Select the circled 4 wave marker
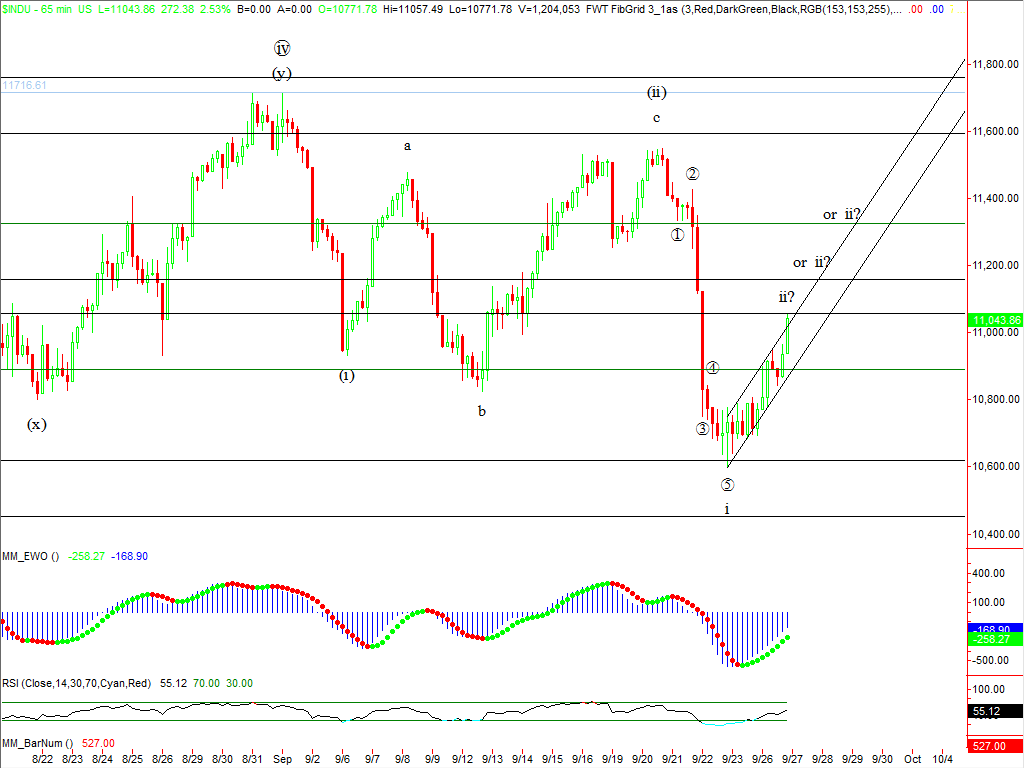1024x768 pixels. click(x=712, y=368)
